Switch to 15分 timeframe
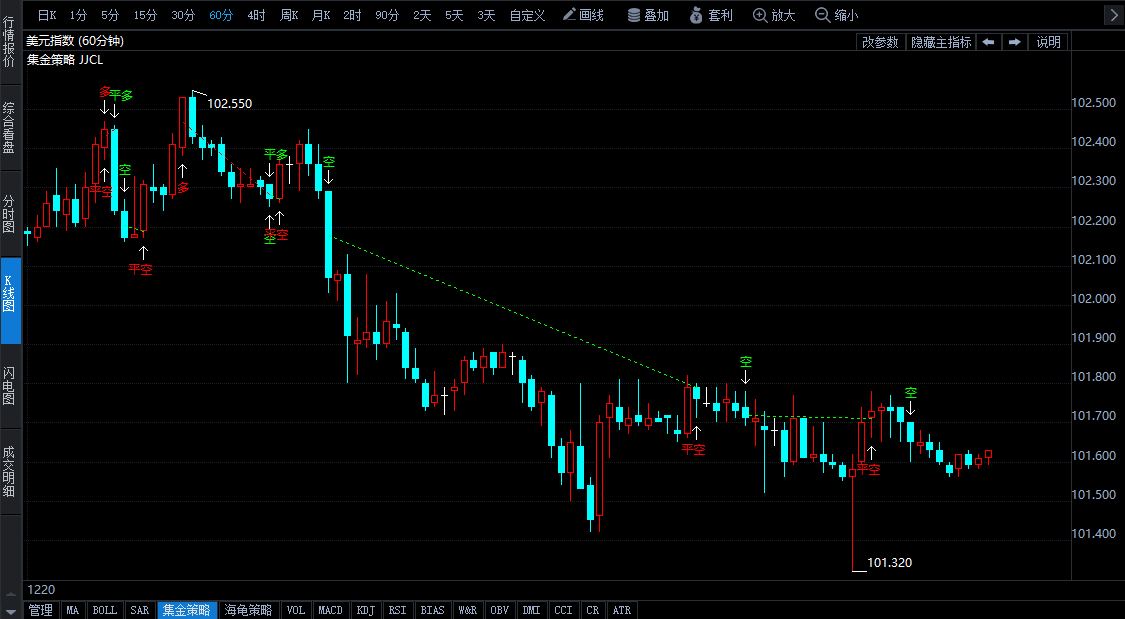Image resolution: width=1125 pixels, height=619 pixels. pos(145,15)
